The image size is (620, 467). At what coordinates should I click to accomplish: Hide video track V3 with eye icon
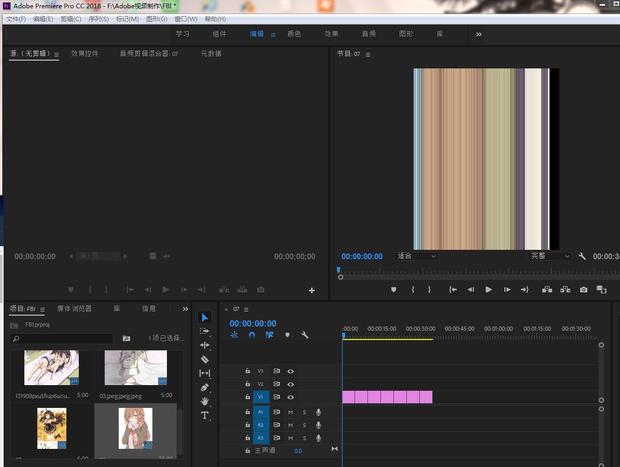291,371
